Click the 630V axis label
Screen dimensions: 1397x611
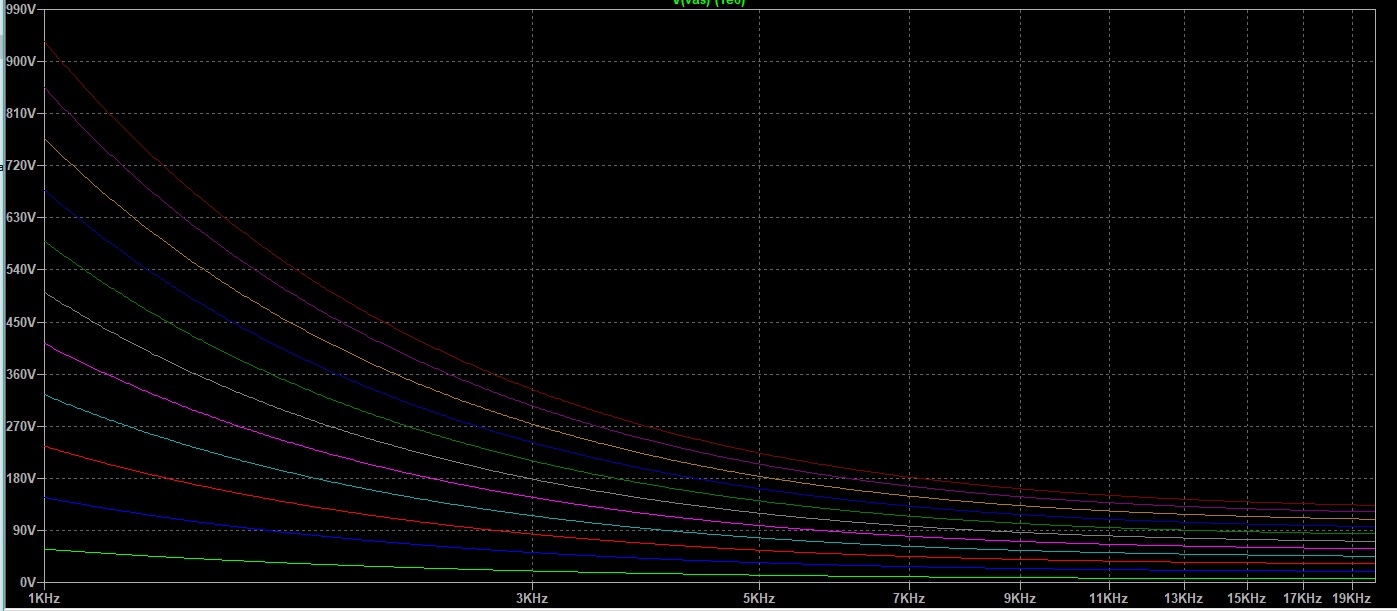[19, 218]
